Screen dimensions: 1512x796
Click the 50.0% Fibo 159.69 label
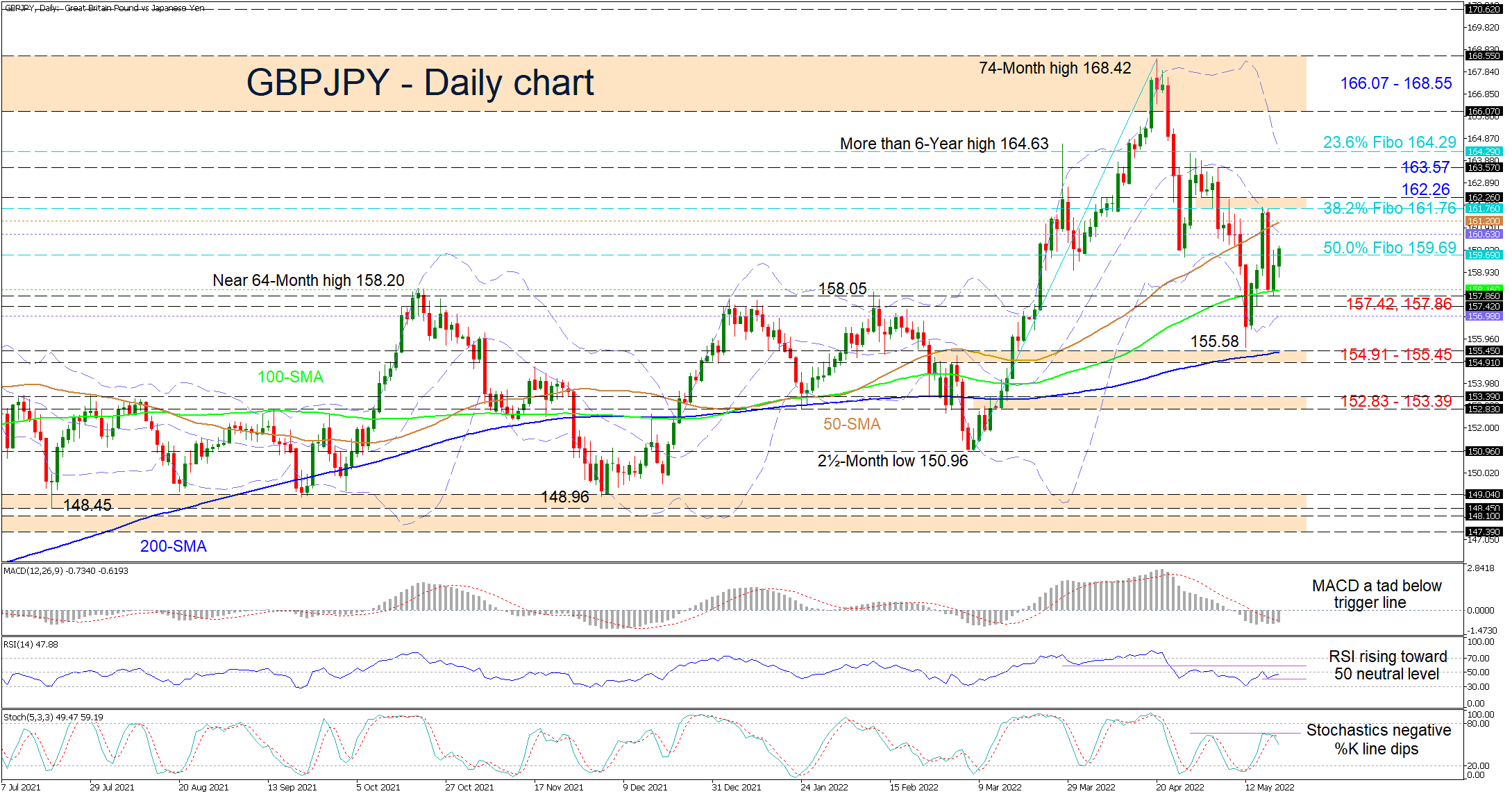(1389, 248)
